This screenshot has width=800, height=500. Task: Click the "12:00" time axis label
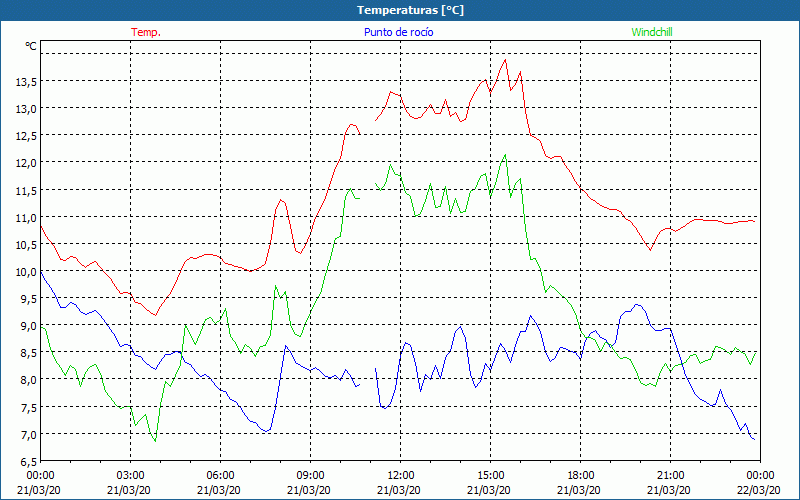click(x=401, y=476)
